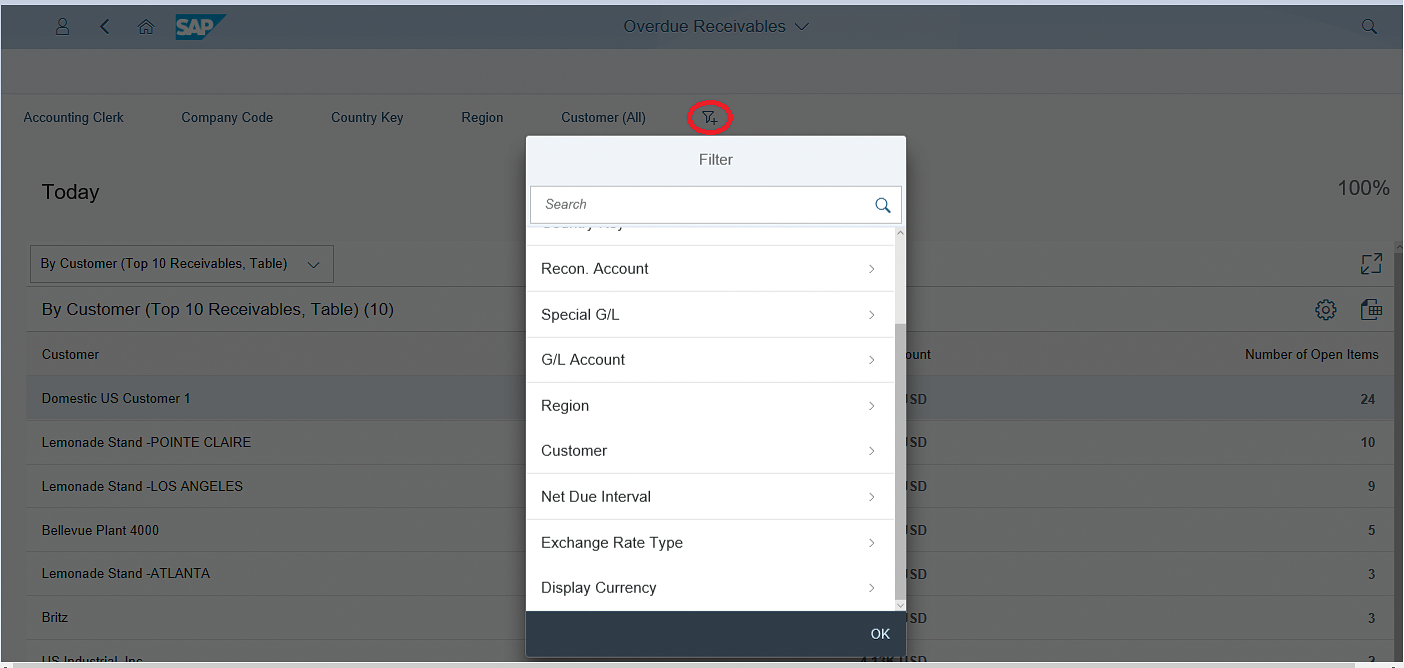Click the scrollbar down arrow in Filter list
The width and height of the screenshot is (1404, 668).
(x=900, y=604)
